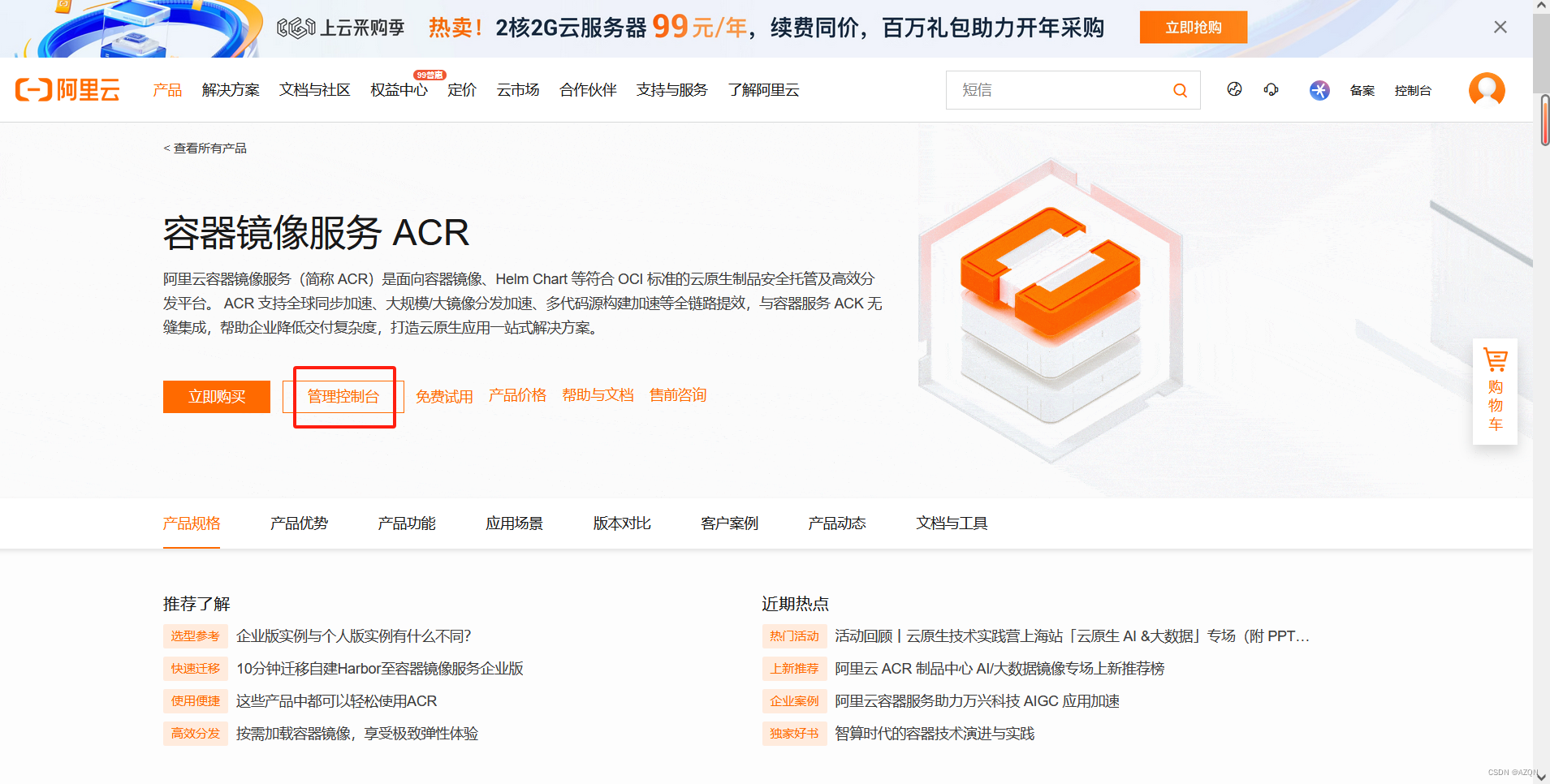Open the 支持与服务 menu

coord(671,90)
